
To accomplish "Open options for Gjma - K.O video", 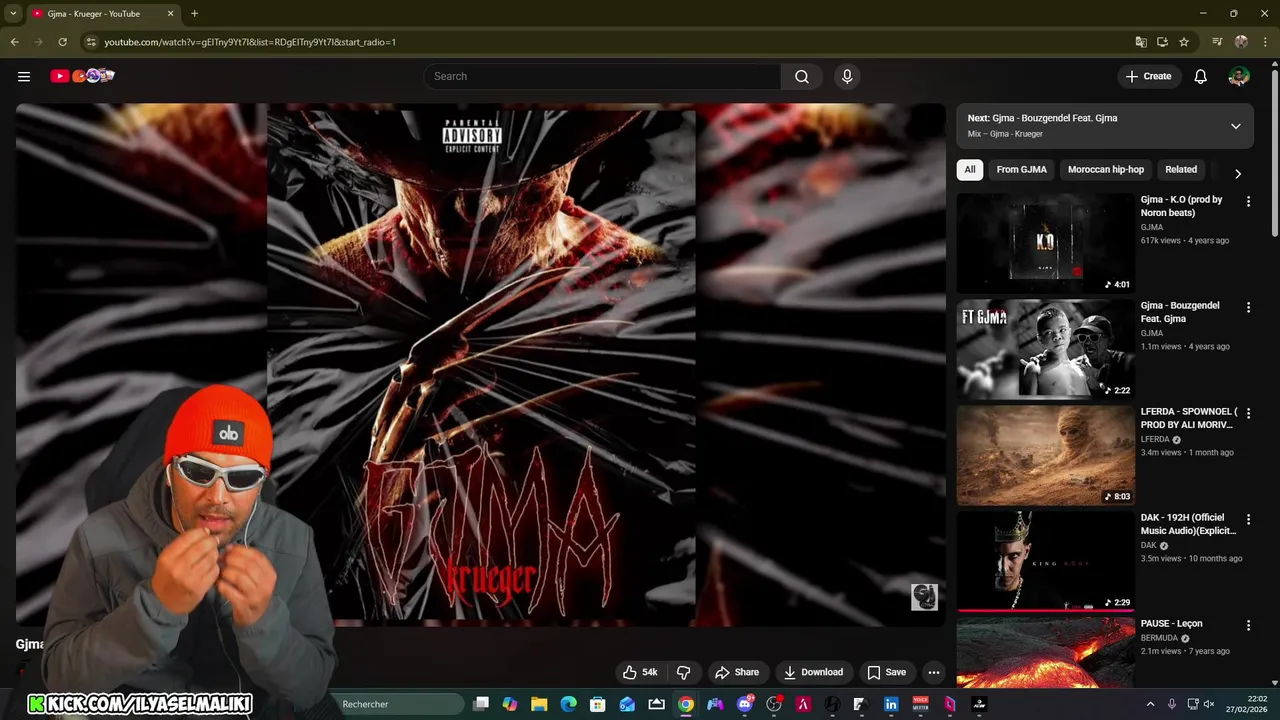I will click(1248, 201).
